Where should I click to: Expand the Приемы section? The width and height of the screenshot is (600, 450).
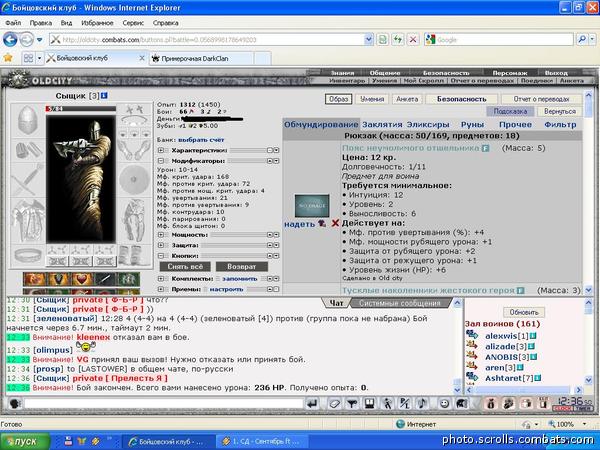(161, 289)
